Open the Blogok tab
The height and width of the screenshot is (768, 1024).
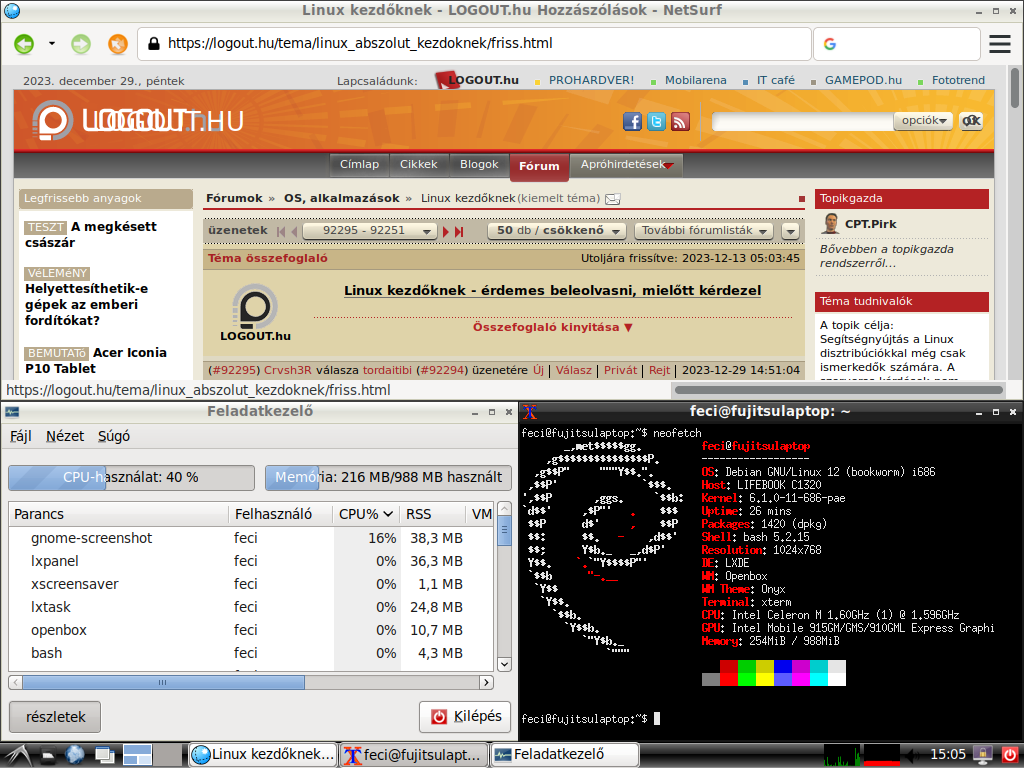click(x=479, y=165)
